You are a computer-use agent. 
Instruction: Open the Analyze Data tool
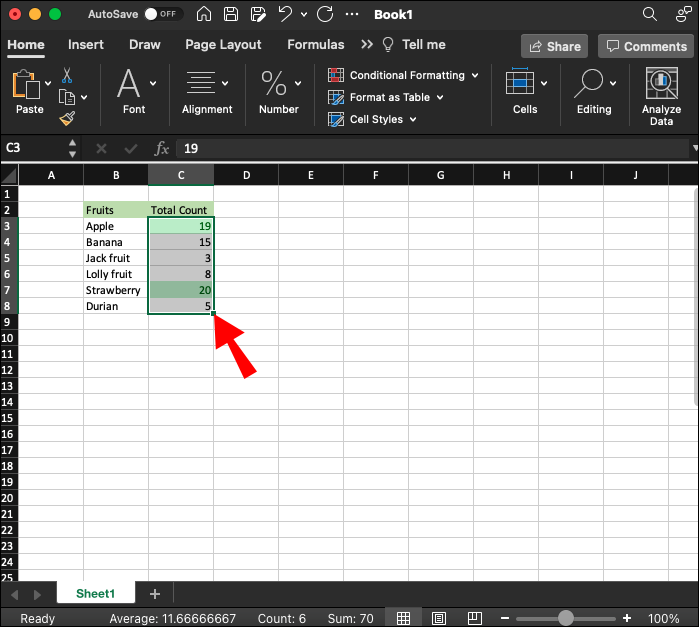point(661,95)
